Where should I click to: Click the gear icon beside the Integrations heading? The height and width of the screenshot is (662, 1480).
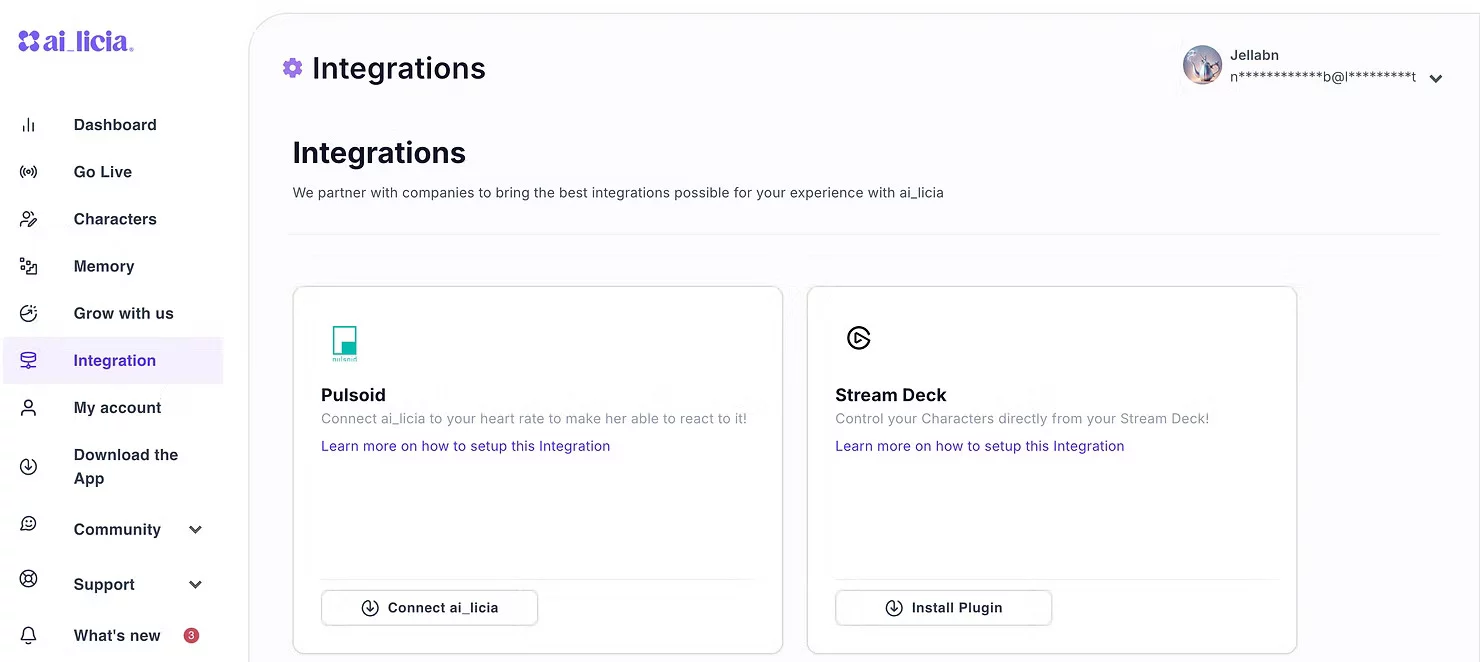click(292, 66)
